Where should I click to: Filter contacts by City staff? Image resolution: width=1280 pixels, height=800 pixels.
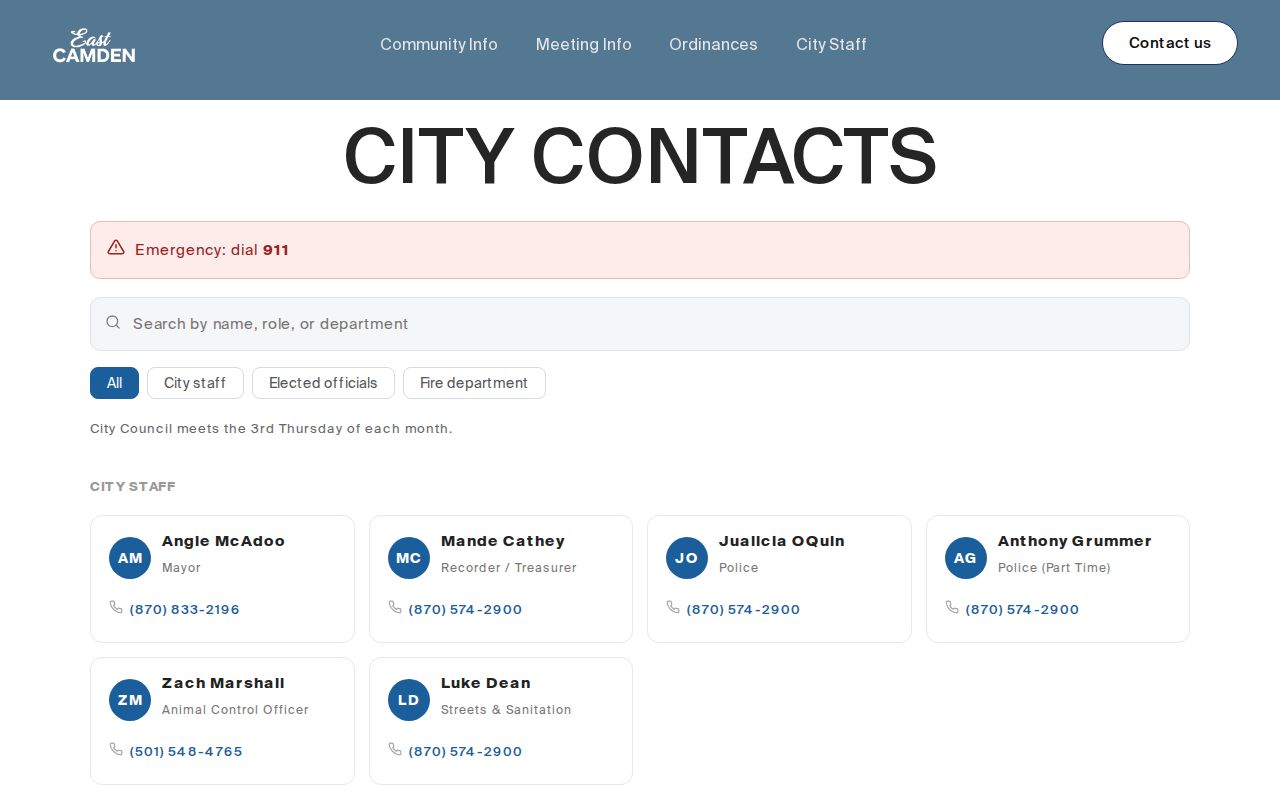pyautogui.click(x=195, y=383)
